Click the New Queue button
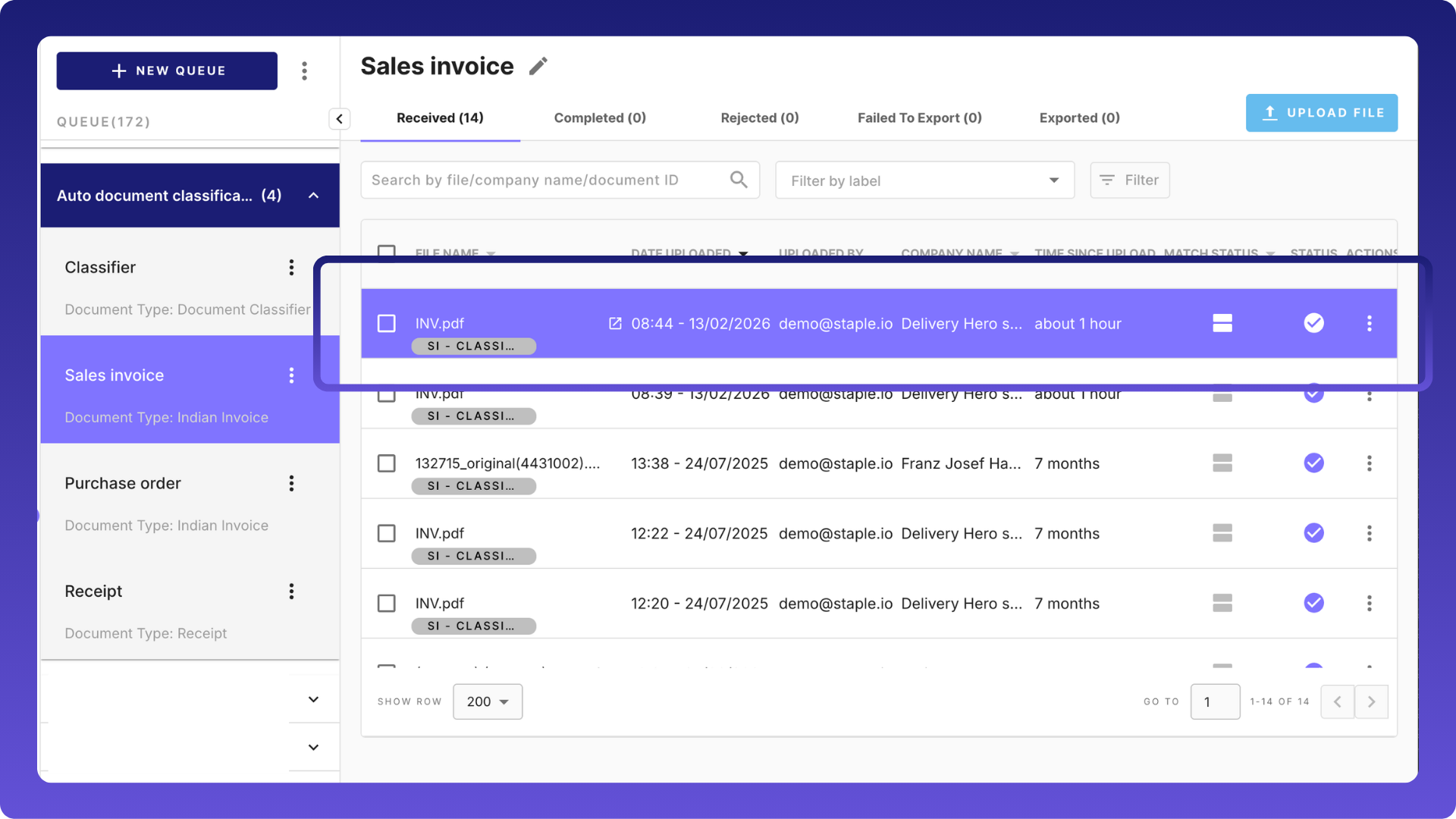 coord(167,71)
